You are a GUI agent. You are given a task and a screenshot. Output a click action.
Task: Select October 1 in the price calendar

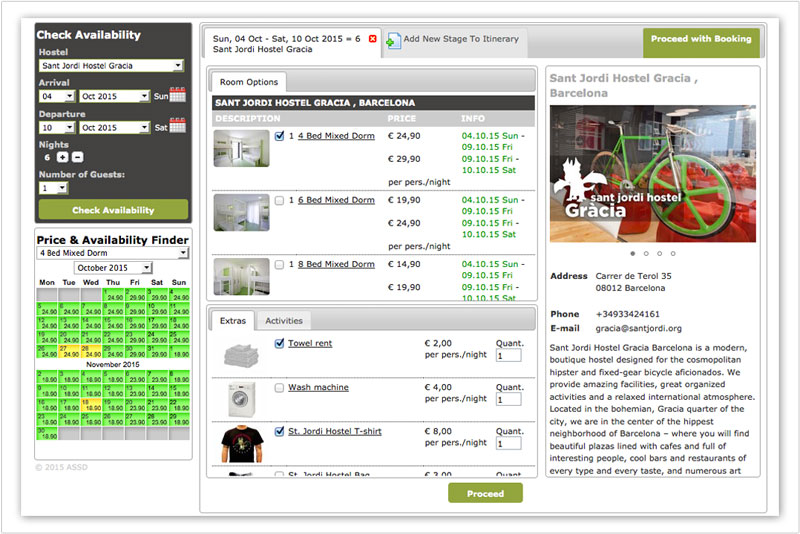pyautogui.click(x=113, y=295)
